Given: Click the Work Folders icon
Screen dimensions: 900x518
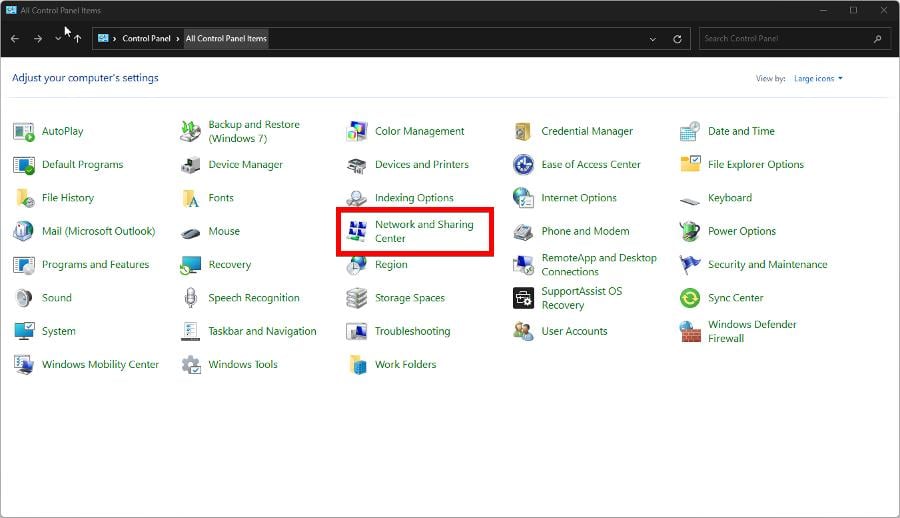Looking at the screenshot, I should pos(358,365).
